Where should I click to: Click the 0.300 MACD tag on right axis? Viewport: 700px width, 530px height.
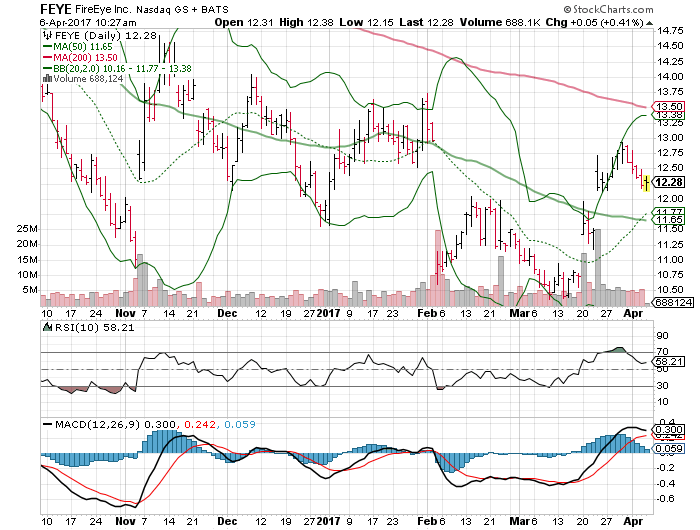point(668,430)
